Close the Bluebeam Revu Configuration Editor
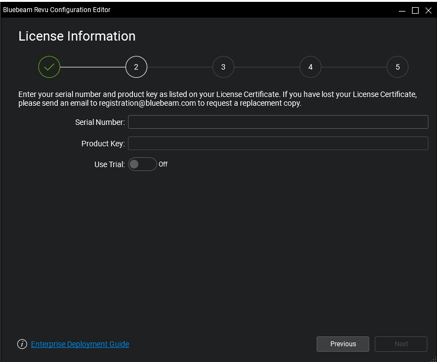The image size is (437, 362). pos(429,11)
